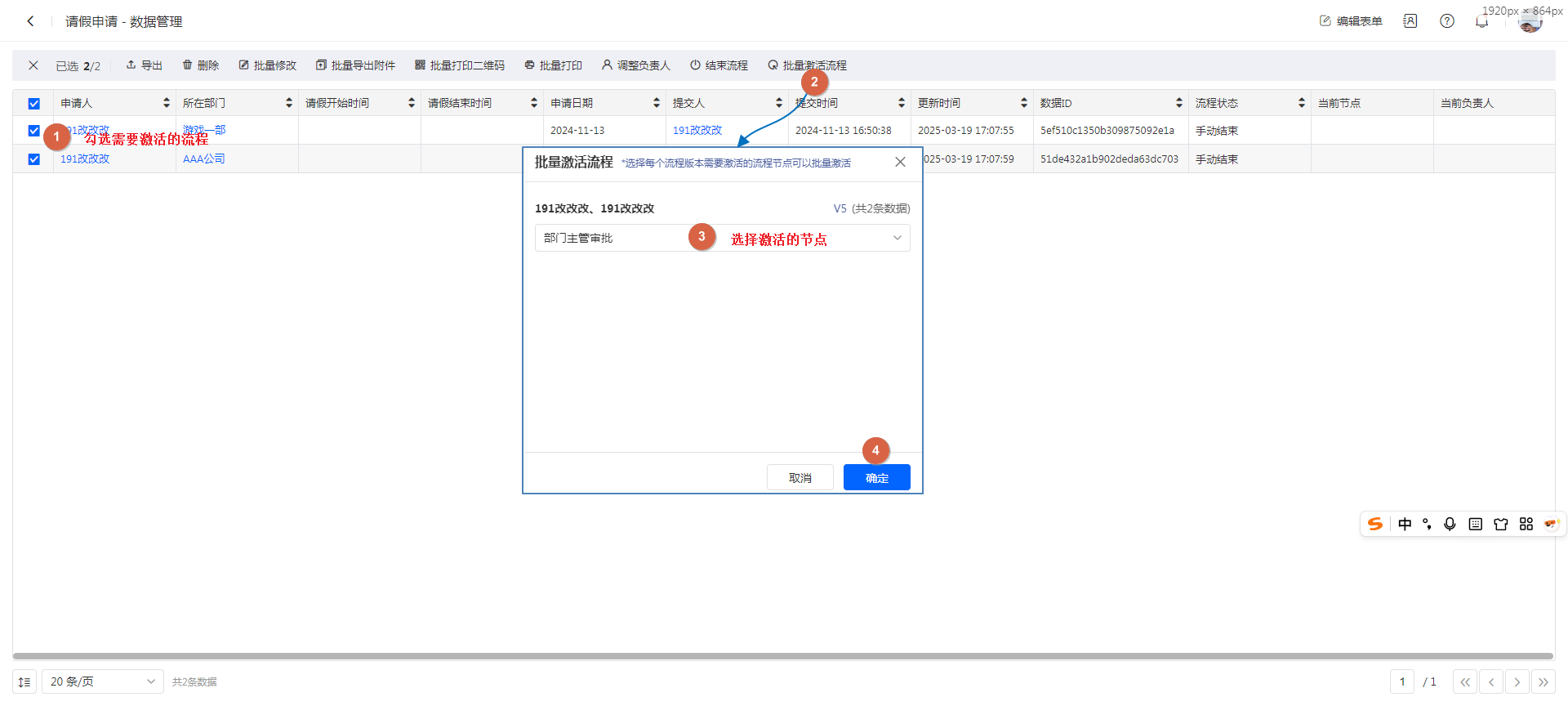Click the 导出 export toolbar icon

(x=131, y=65)
